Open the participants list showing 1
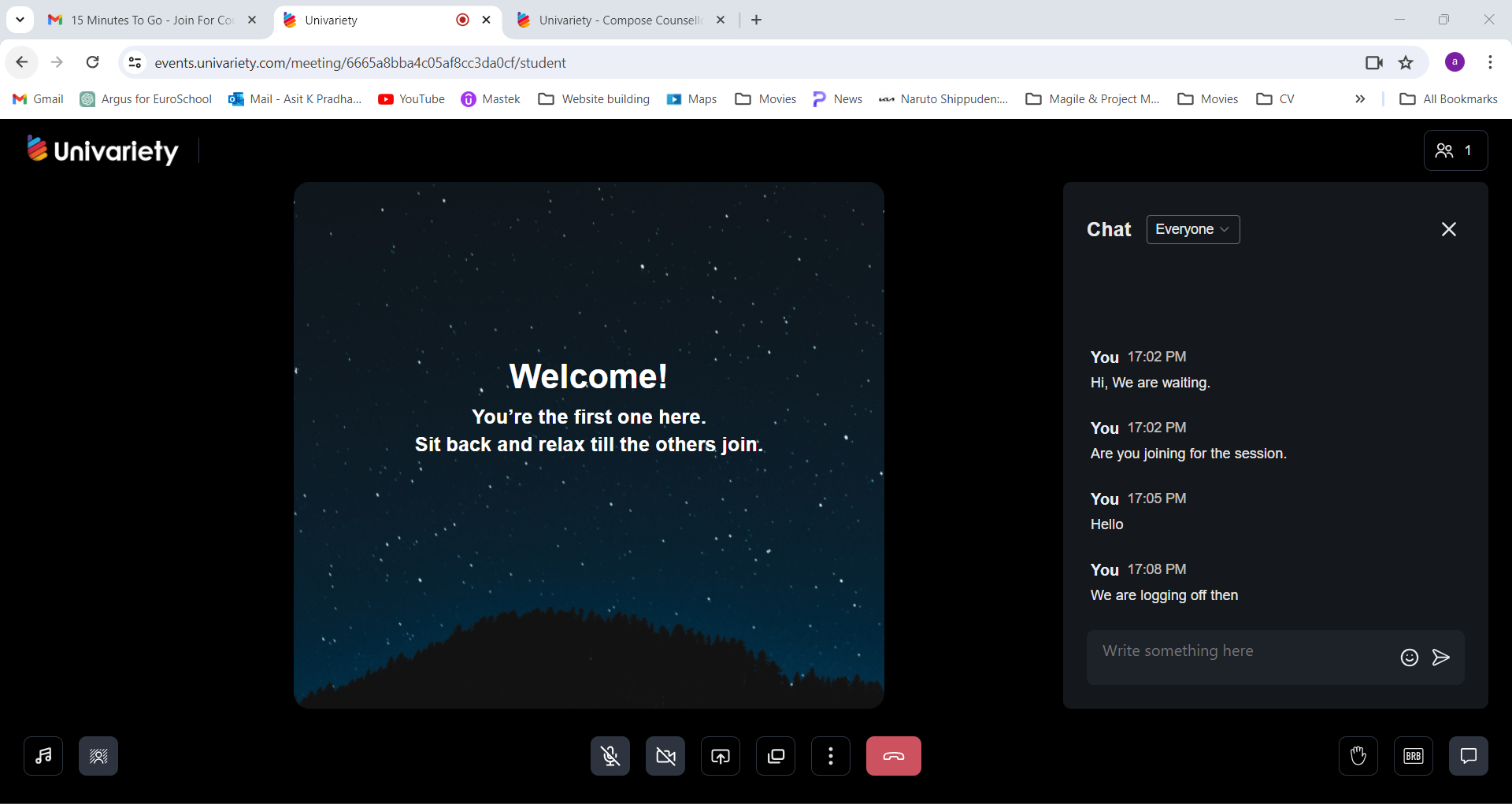The width and height of the screenshot is (1512, 804). [x=1455, y=150]
